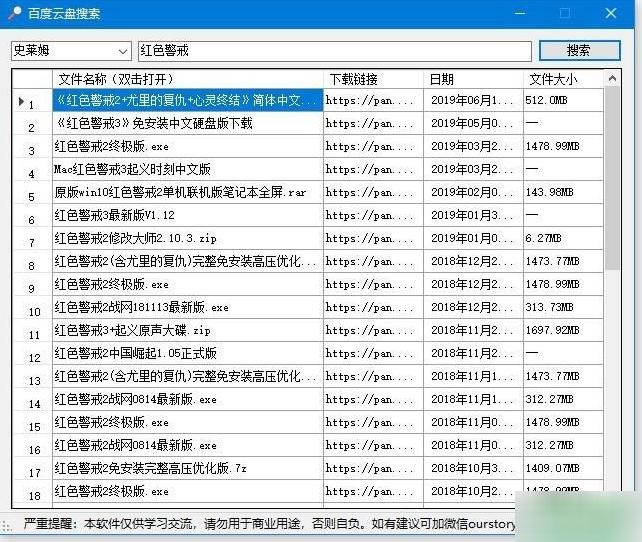Click the 文件大小 column header

pyautogui.click(x=563, y=79)
